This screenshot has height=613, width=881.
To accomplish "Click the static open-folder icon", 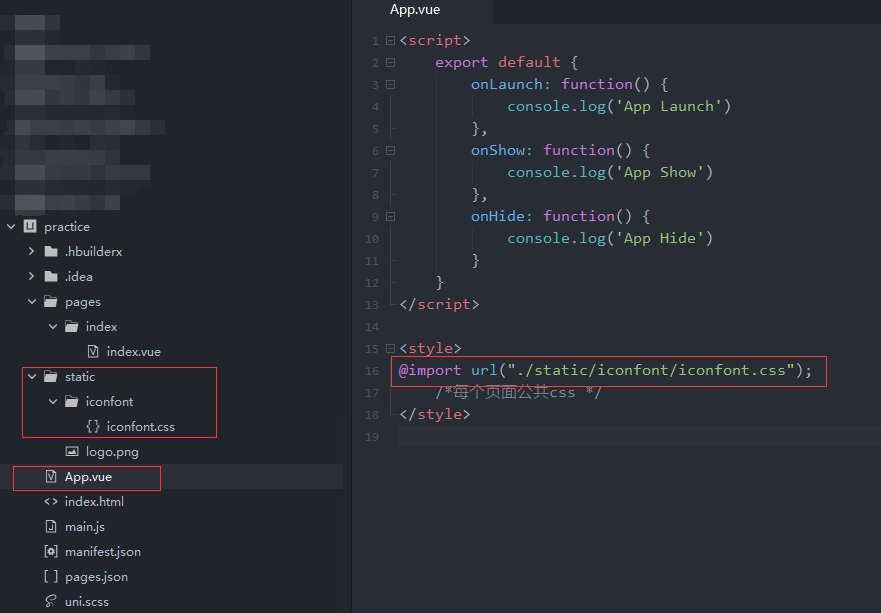I will [x=51, y=376].
